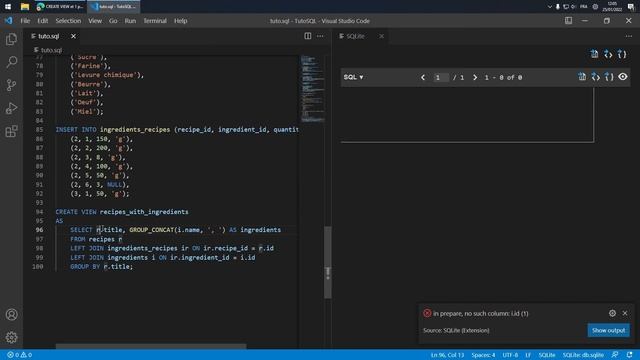Click line 85 INSERT INTO statement
The image size is (640, 360).
click(x=177, y=129)
